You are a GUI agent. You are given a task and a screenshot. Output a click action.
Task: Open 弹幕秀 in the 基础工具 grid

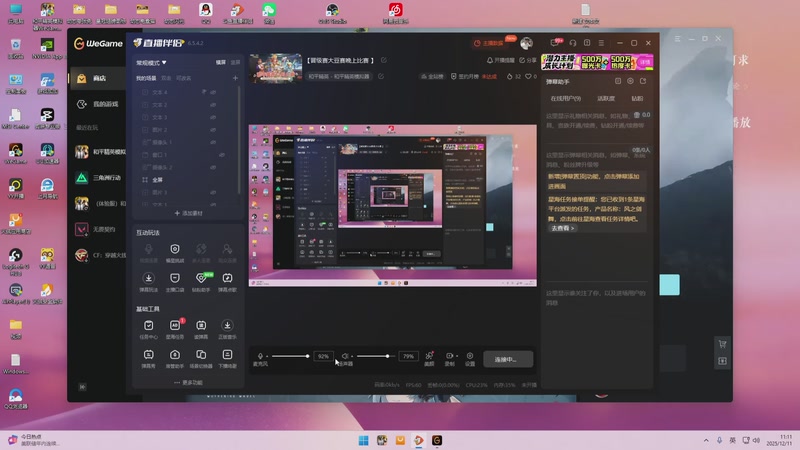148,359
